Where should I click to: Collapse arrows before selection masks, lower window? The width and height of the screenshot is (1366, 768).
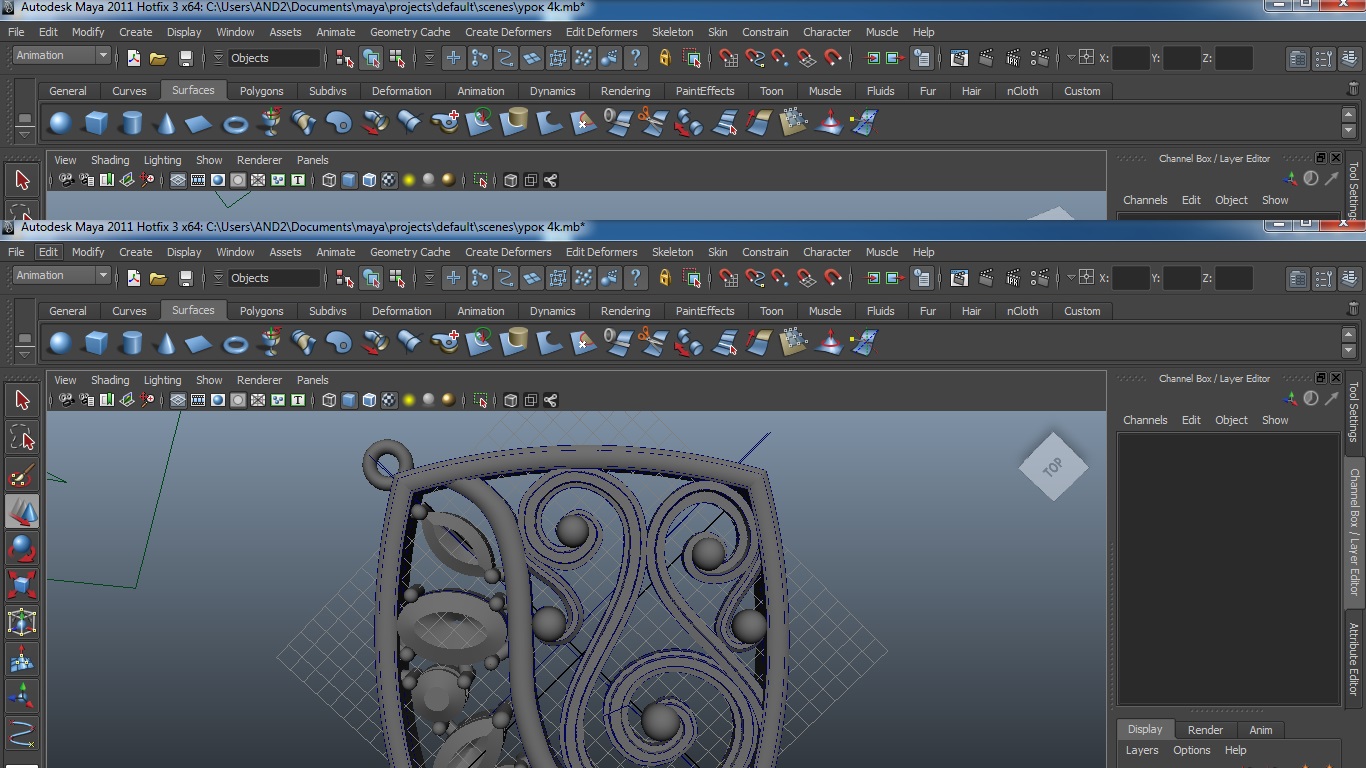[429, 278]
